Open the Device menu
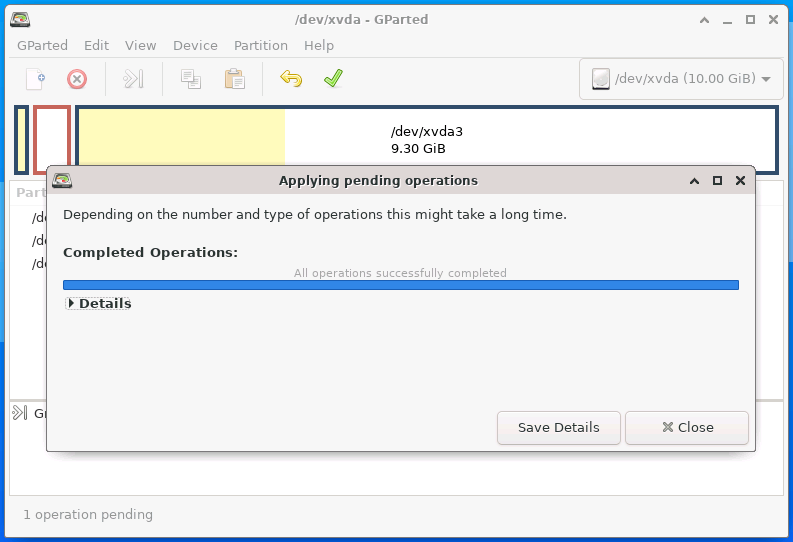This screenshot has width=793, height=542. [x=195, y=46]
